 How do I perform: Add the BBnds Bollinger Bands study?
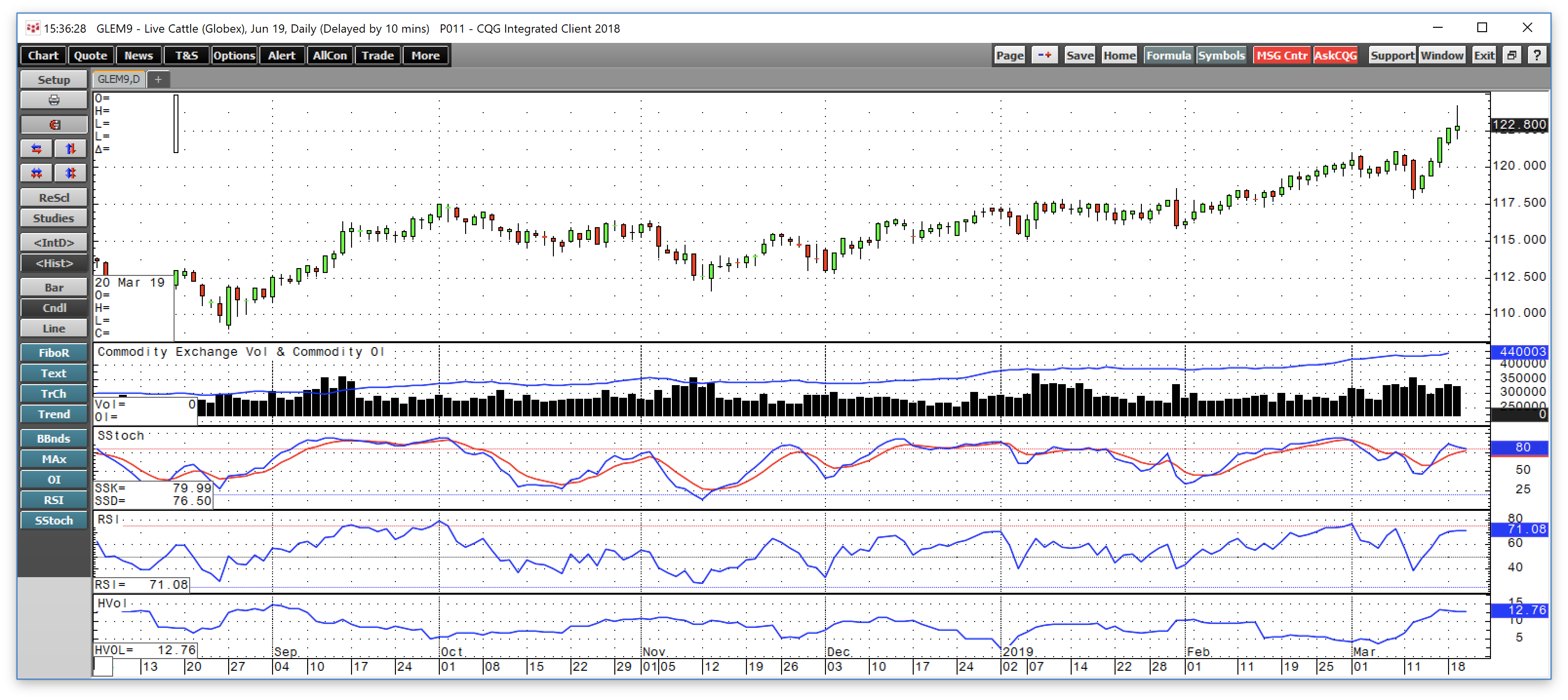click(x=54, y=439)
